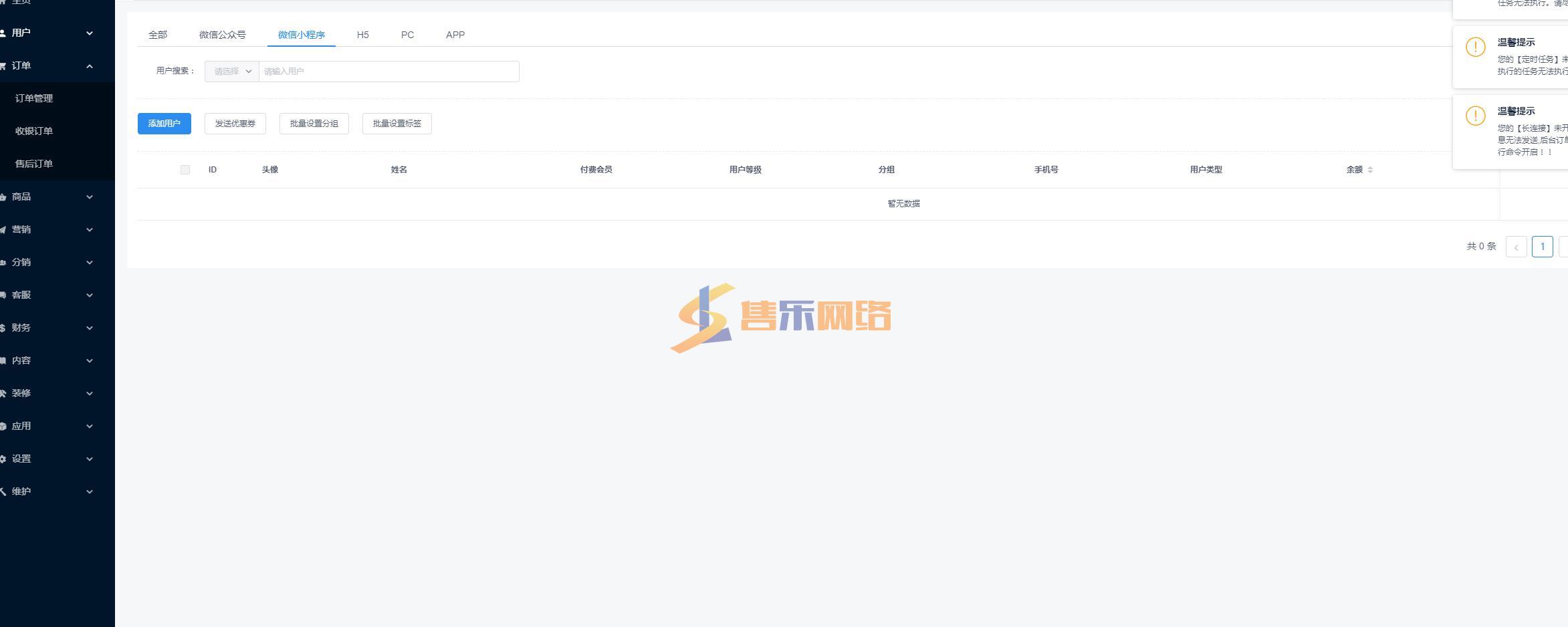Go to the previous page arrow
1568x627 pixels.
tap(1516, 247)
